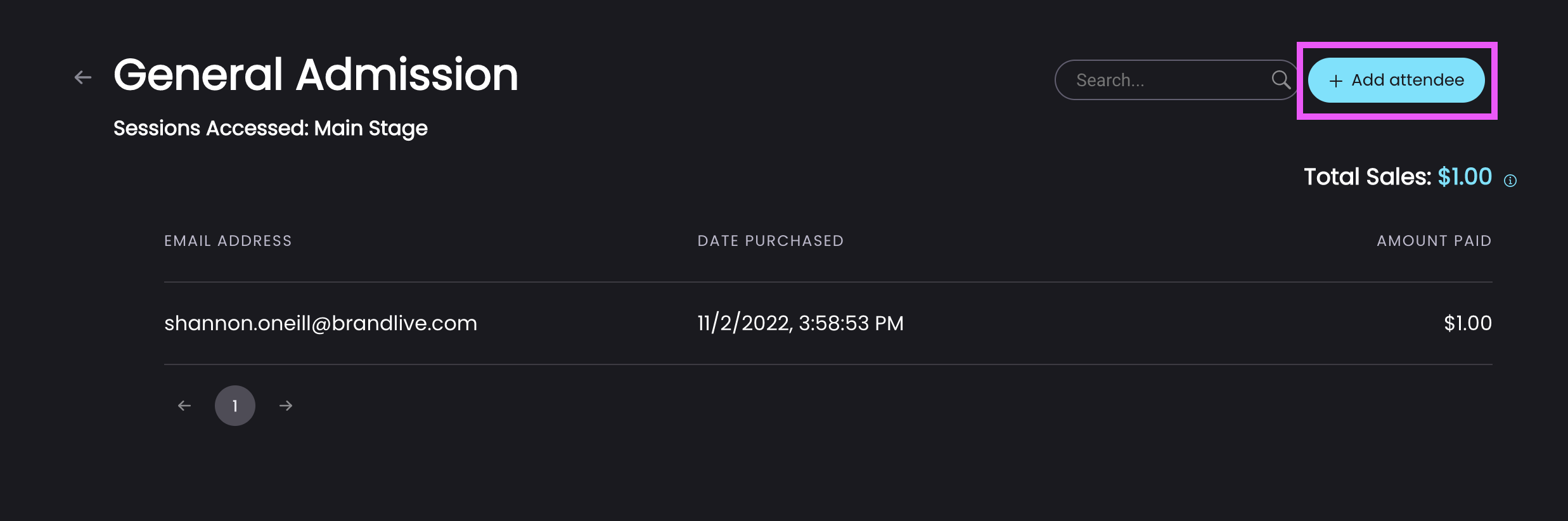Sort by the Date Purchased column header

771,241
